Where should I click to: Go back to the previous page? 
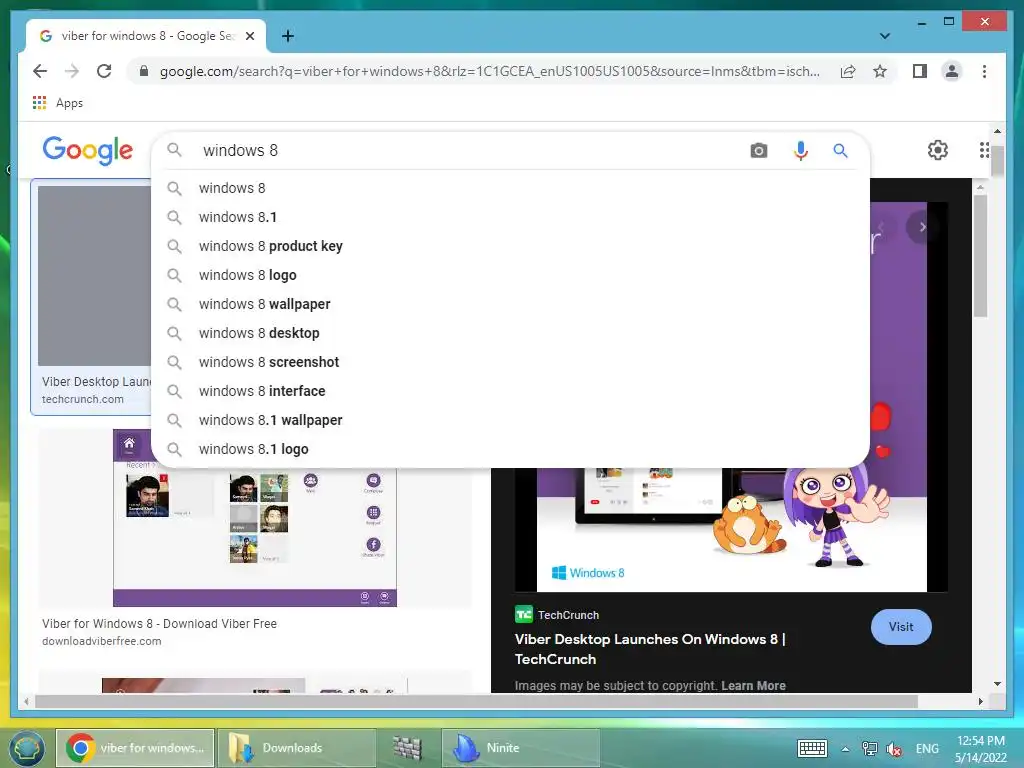(x=40, y=71)
